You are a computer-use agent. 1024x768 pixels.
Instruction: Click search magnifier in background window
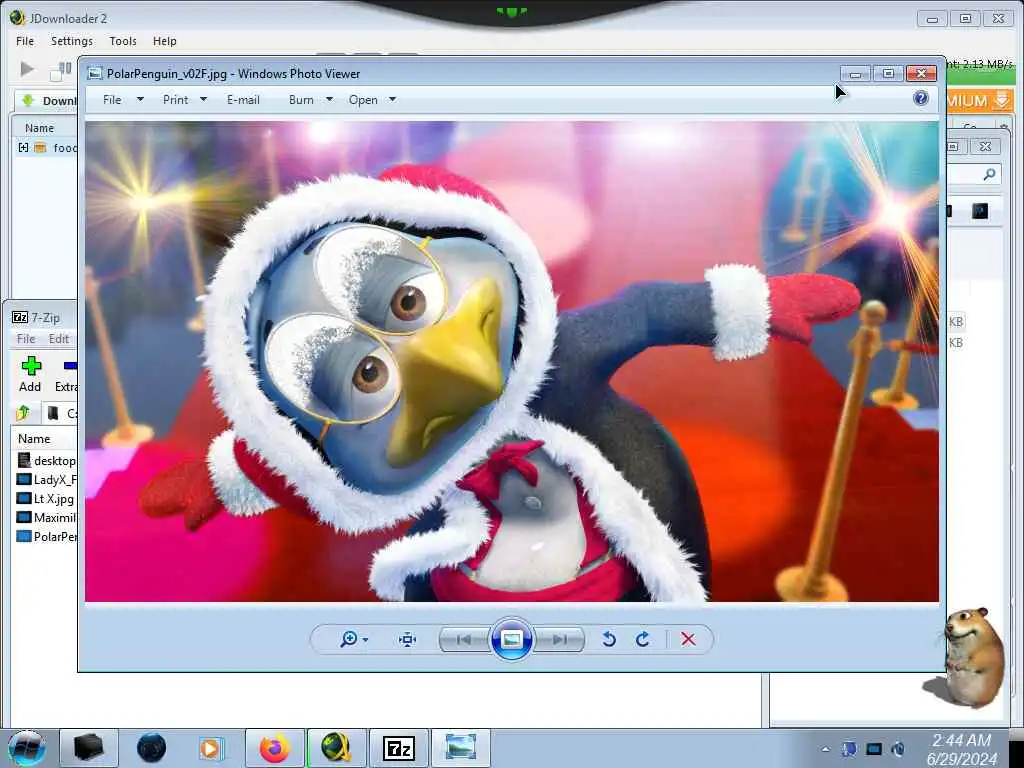pyautogui.click(x=989, y=174)
